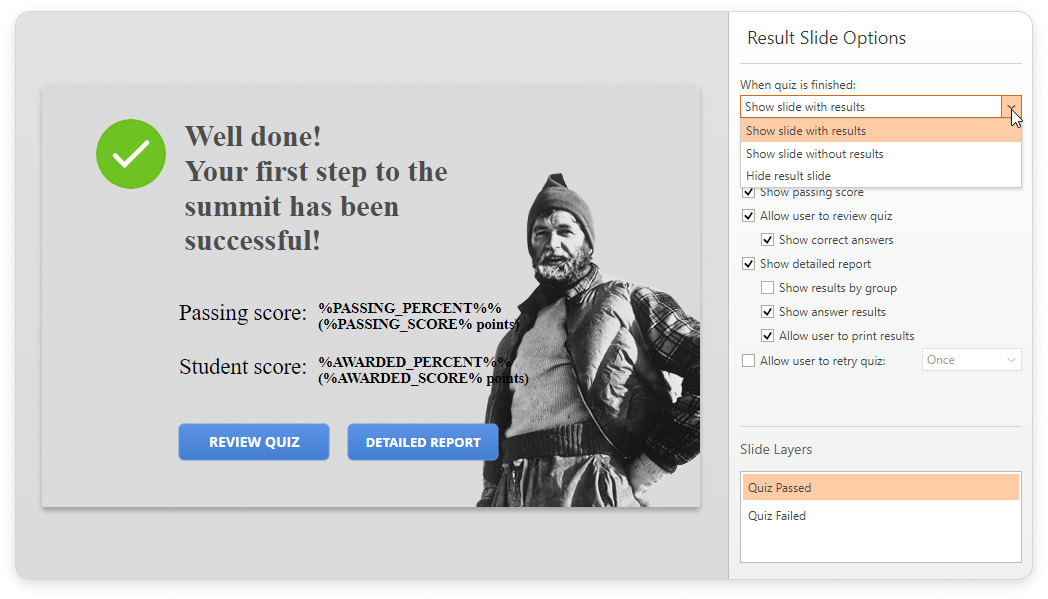1048x599 pixels.
Task: Click the DETAILED REPORT button on slide
Action: 423,442
